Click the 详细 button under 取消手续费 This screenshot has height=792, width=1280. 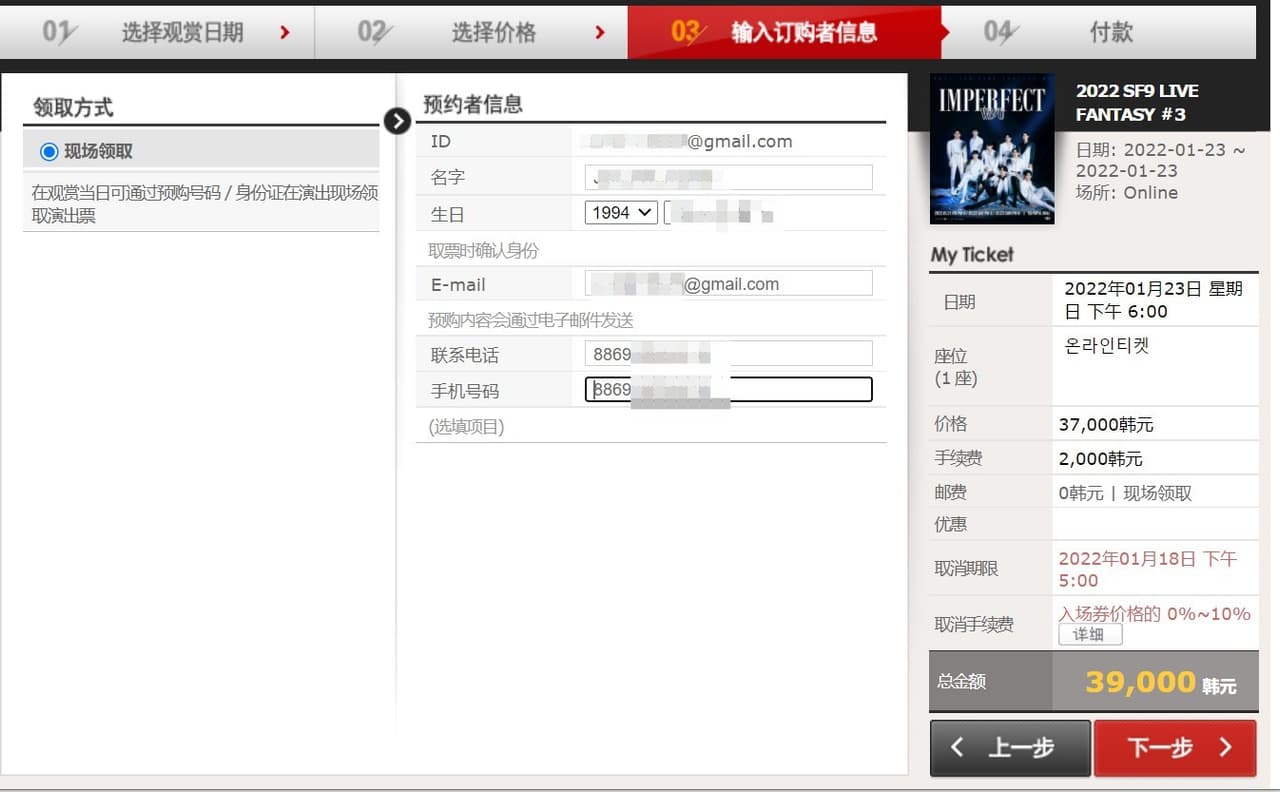pyautogui.click(x=1089, y=634)
